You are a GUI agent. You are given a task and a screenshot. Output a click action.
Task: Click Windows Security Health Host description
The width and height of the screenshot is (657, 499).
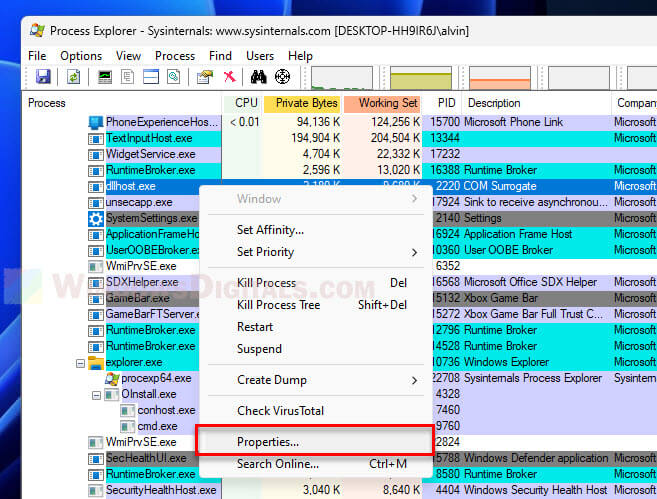click(x=535, y=490)
